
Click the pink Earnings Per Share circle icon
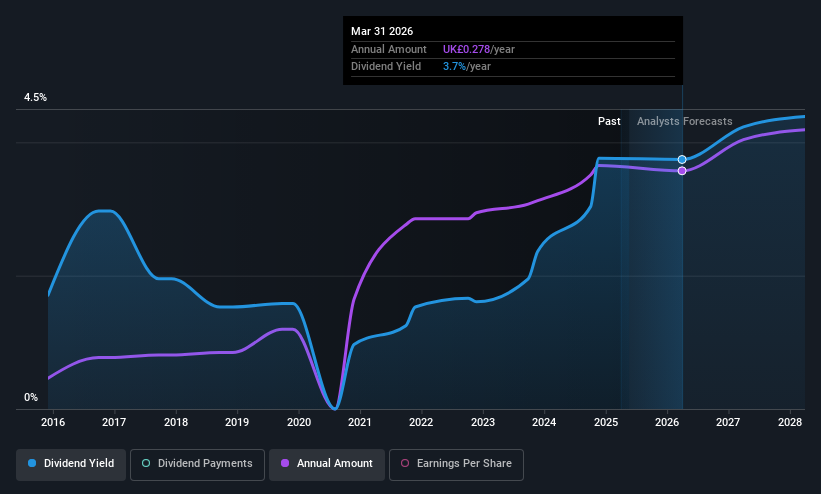click(x=405, y=464)
